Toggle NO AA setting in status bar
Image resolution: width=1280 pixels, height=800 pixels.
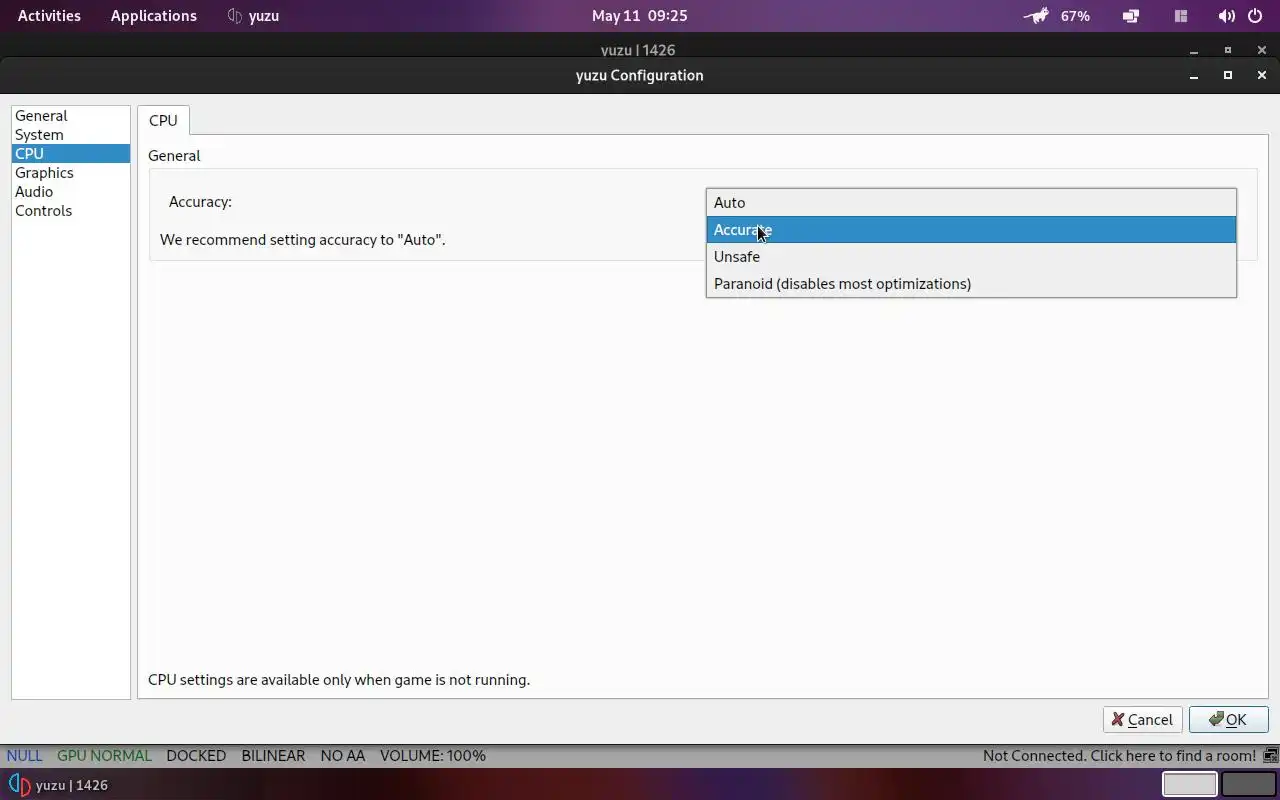tap(342, 756)
